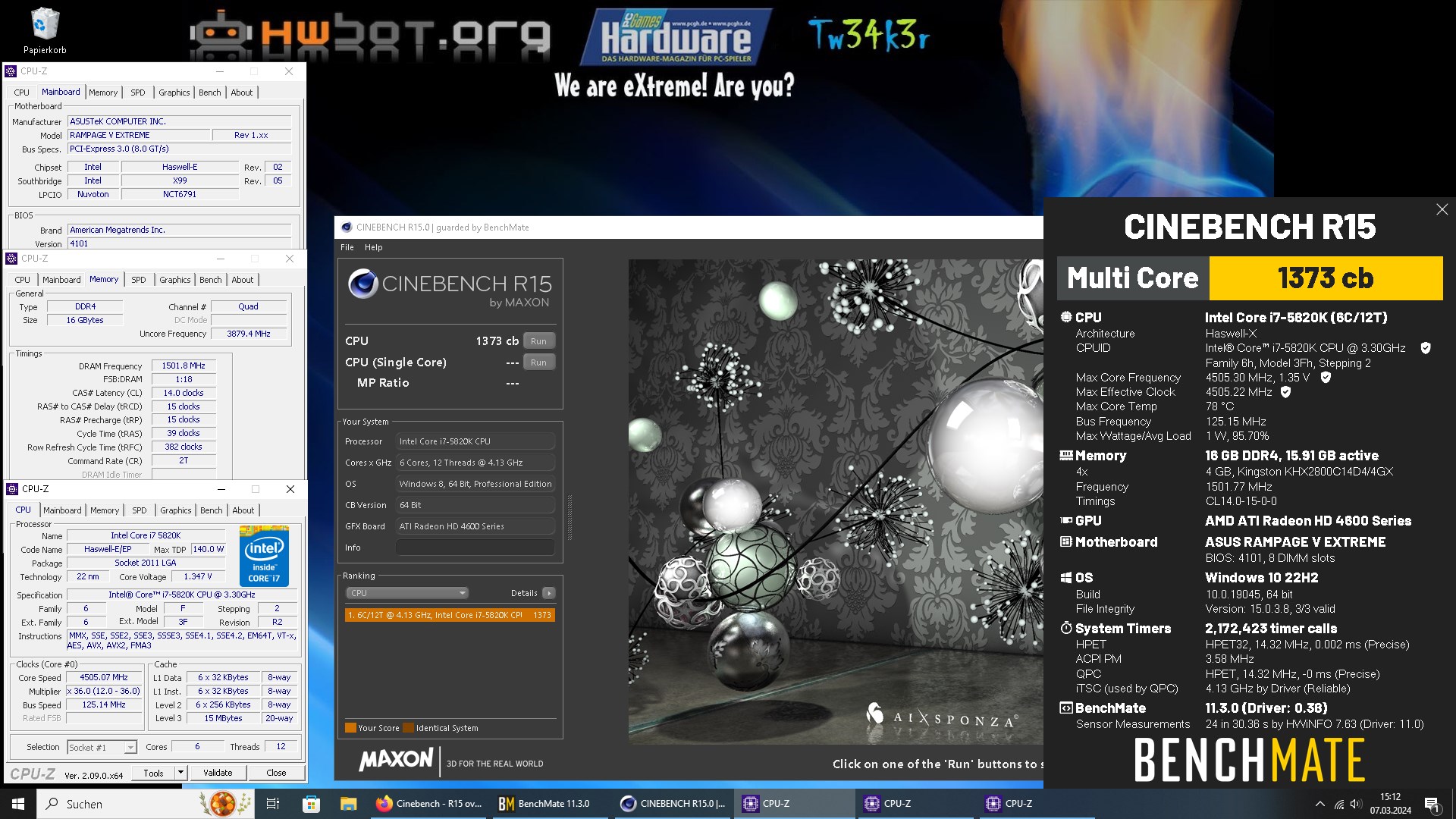This screenshot has width=1456, height=819.
Task: Click the CPU-Z Mainboard window title icon
Action: coord(11,71)
